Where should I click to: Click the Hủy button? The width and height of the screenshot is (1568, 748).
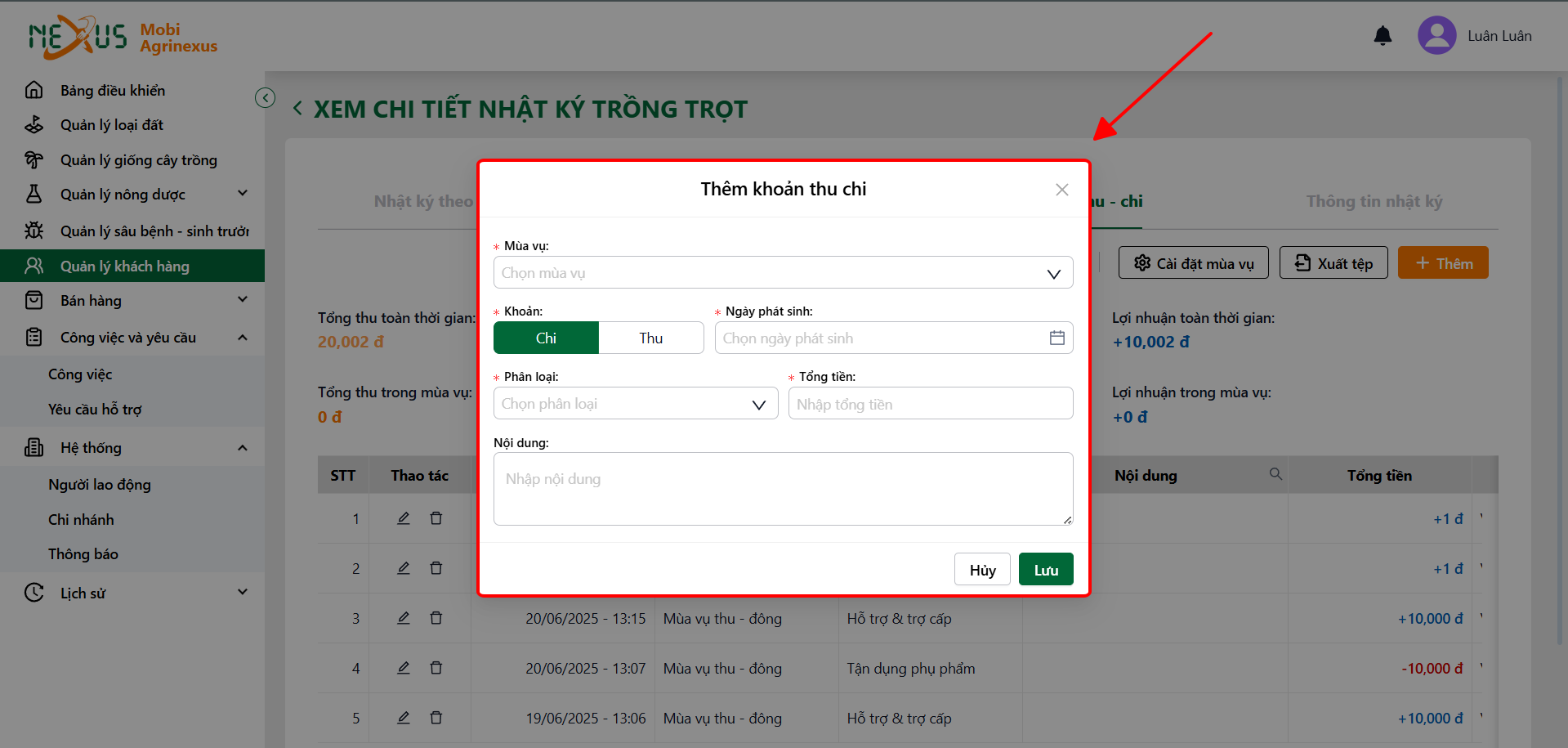(x=982, y=569)
